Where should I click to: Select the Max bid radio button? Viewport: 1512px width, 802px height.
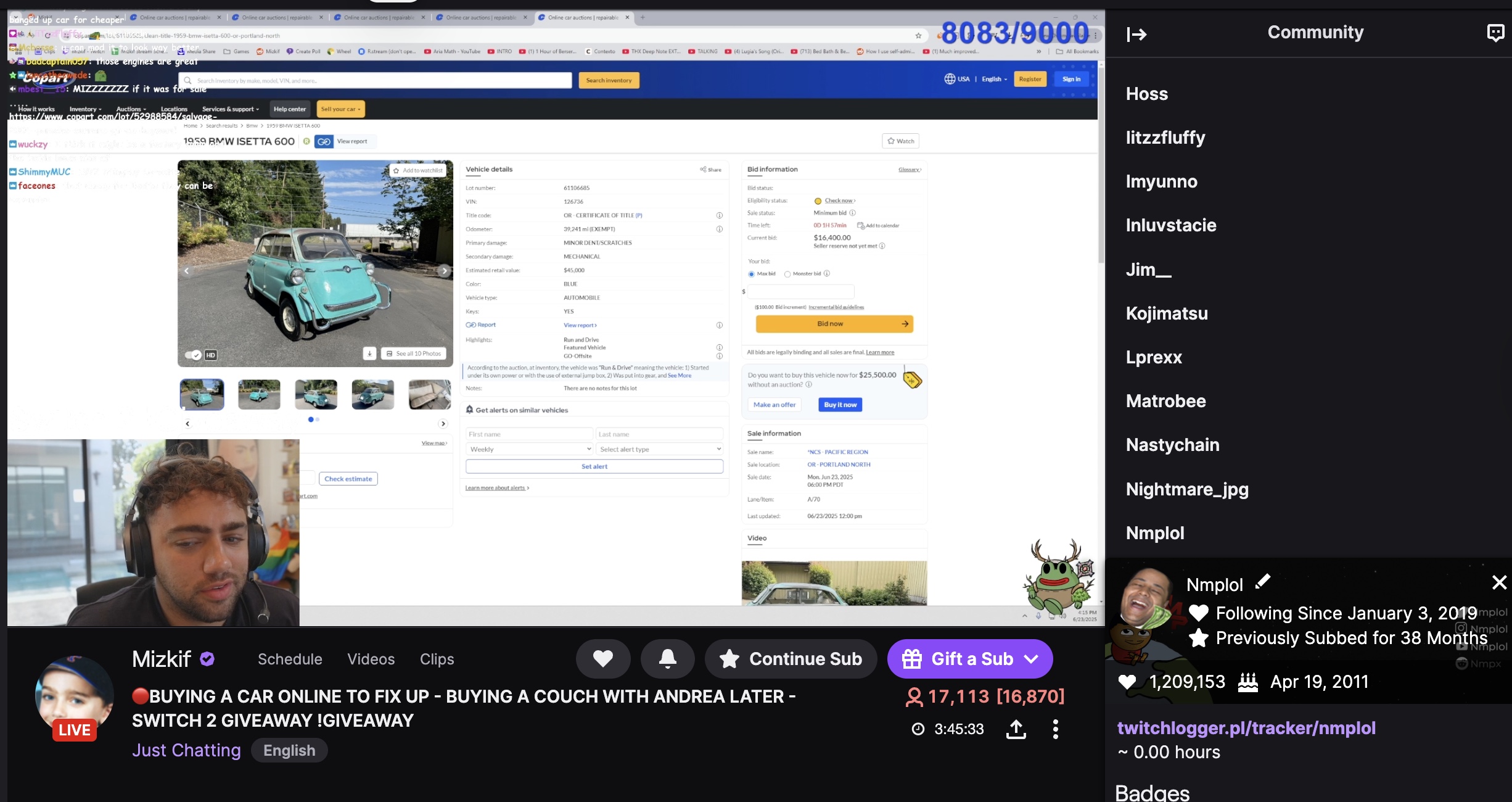coord(751,274)
